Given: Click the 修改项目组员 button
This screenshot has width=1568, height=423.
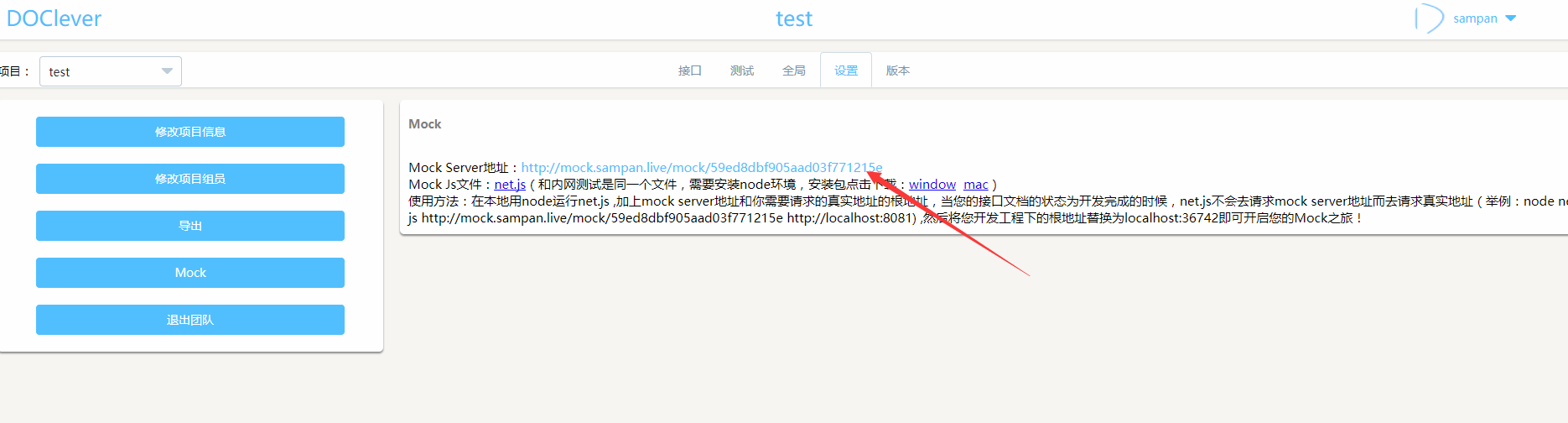Looking at the screenshot, I should 190,179.
